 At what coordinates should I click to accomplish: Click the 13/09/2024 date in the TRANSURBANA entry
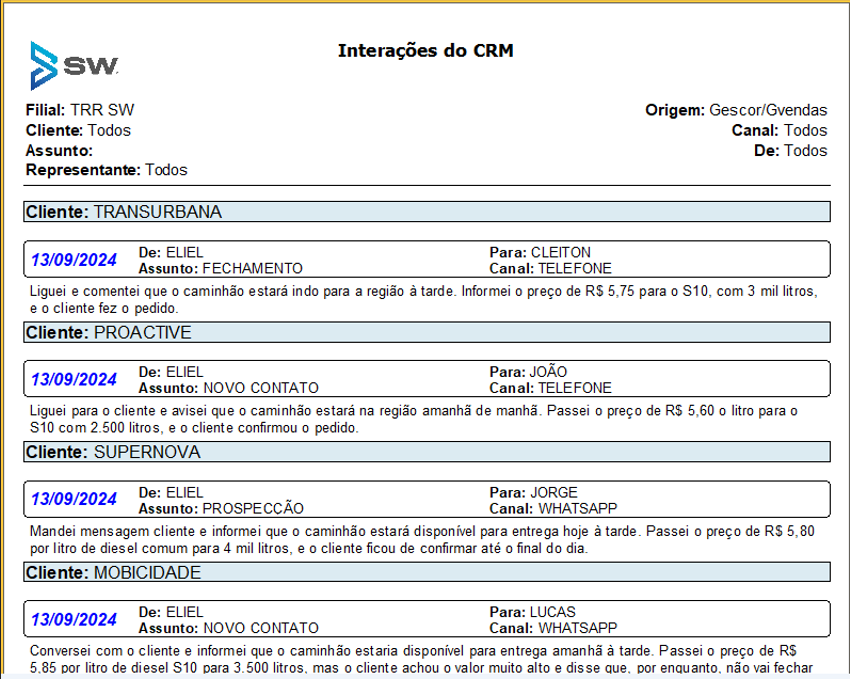click(x=74, y=260)
